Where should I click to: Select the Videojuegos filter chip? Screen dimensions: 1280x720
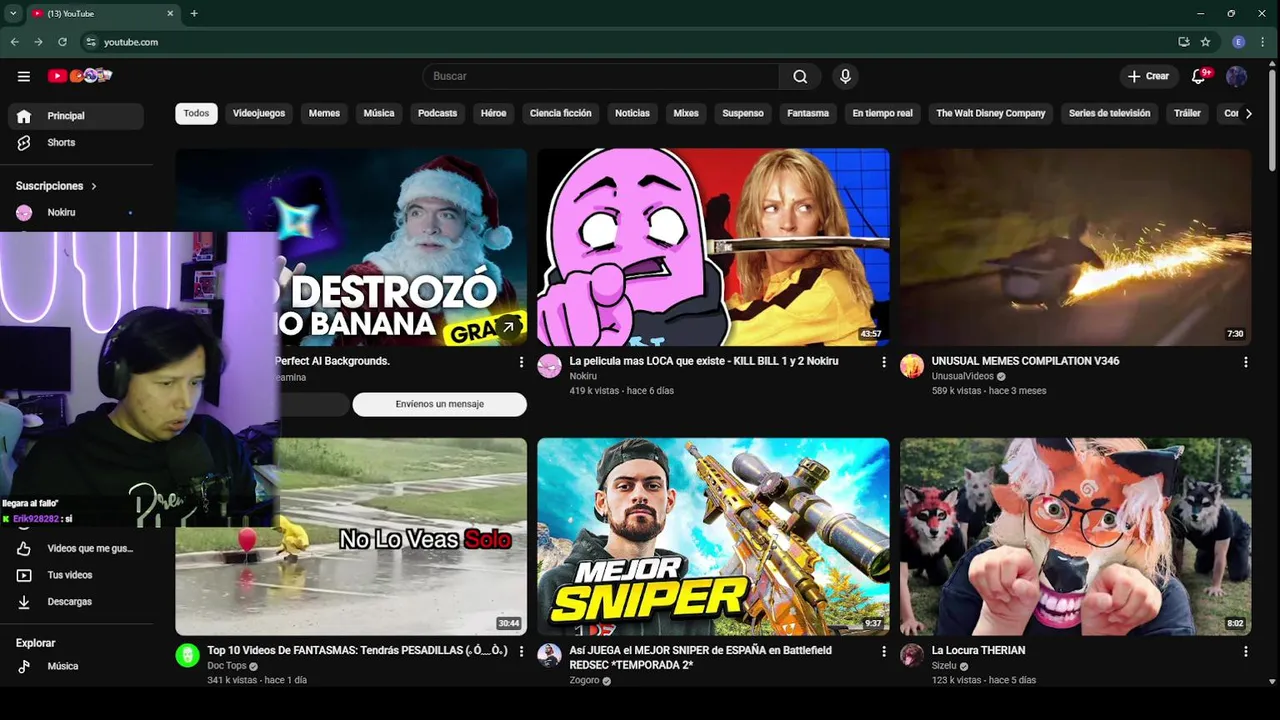[259, 113]
